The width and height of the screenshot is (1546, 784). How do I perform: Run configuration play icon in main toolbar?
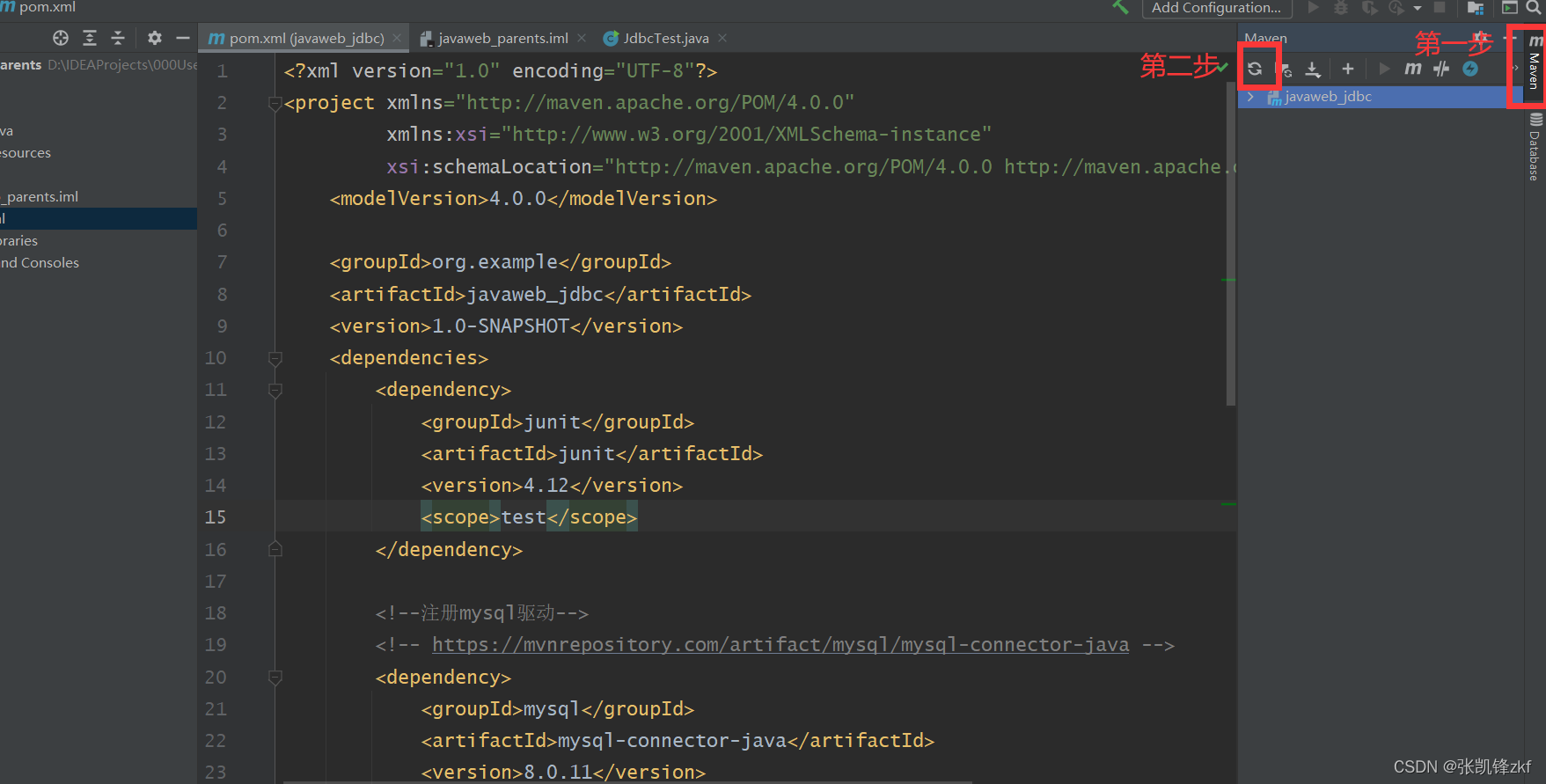coord(1313,7)
